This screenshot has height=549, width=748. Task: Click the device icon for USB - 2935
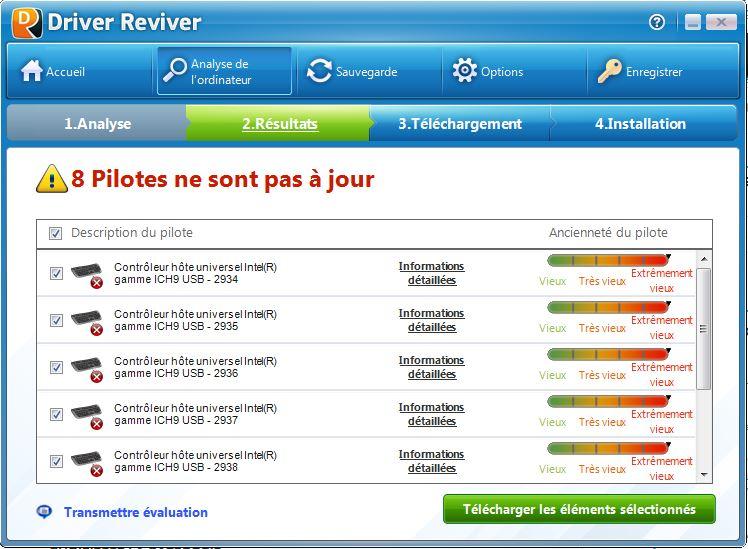[x=87, y=322]
